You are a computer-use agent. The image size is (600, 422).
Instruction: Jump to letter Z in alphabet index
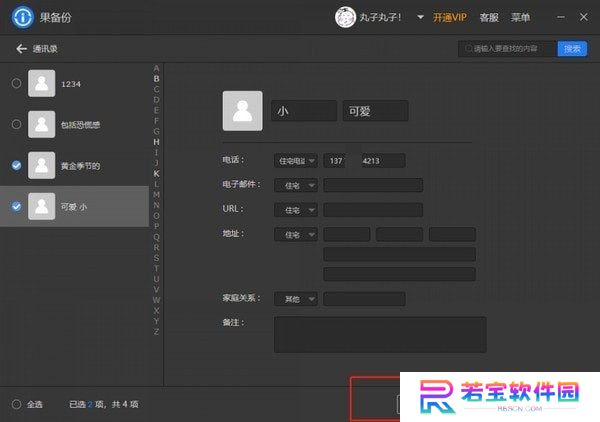click(156, 332)
